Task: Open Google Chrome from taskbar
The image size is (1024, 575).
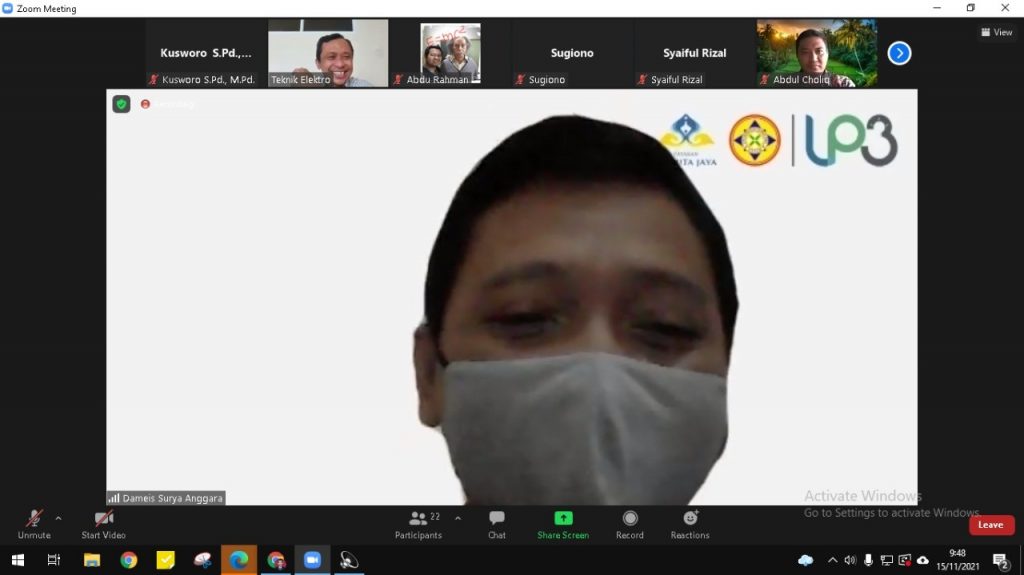Action: [129, 560]
